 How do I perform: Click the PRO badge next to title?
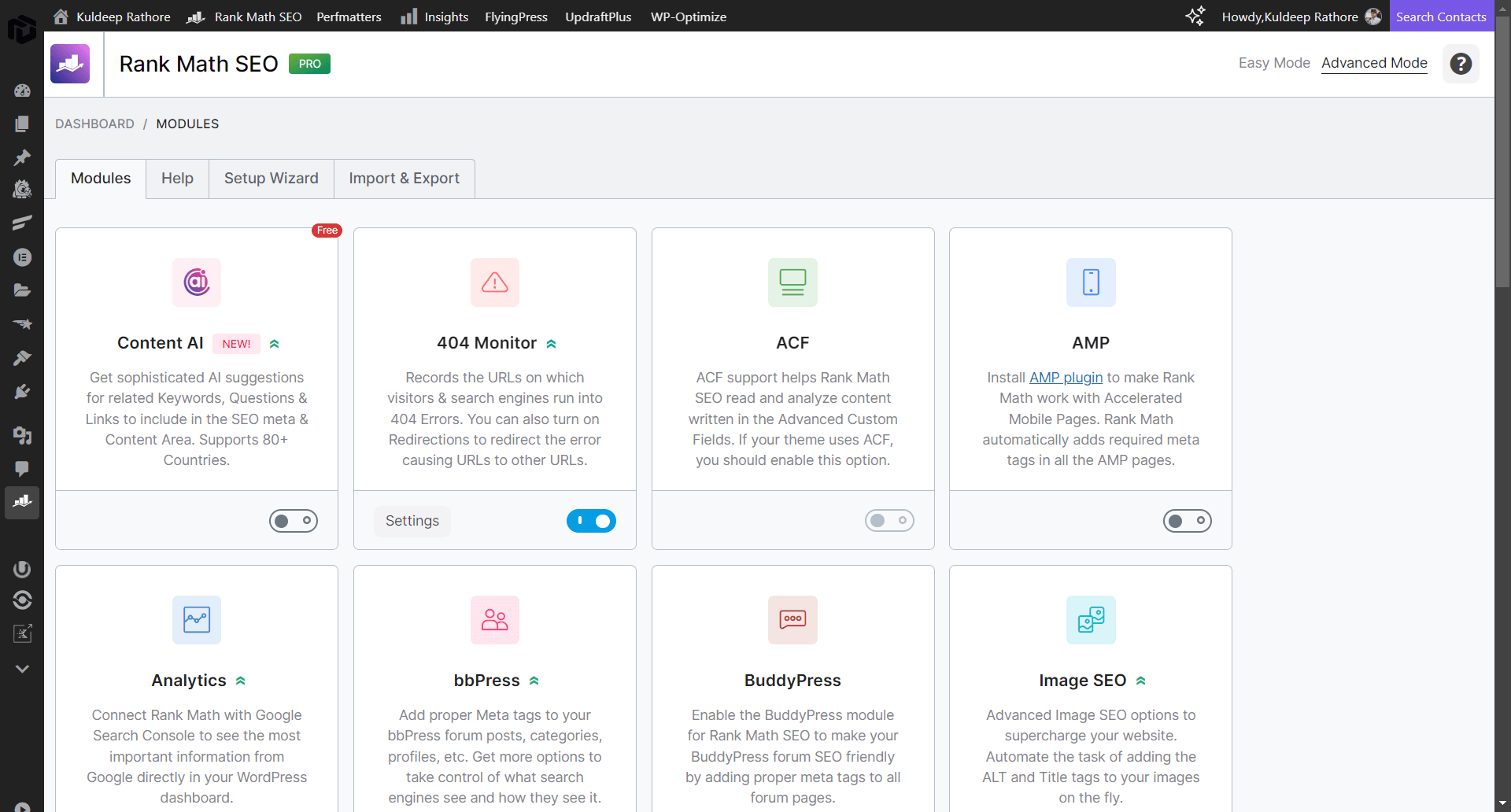pyautogui.click(x=309, y=64)
